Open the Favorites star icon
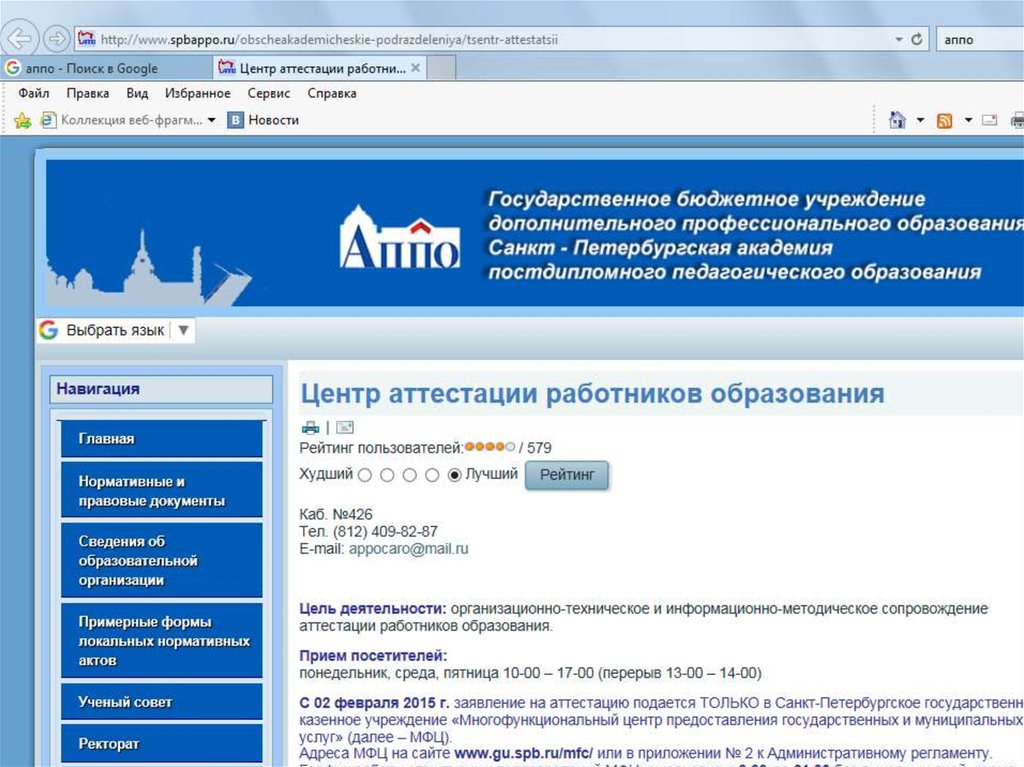Viewport: 1024px width, 767px height. (x=22, y=120)
